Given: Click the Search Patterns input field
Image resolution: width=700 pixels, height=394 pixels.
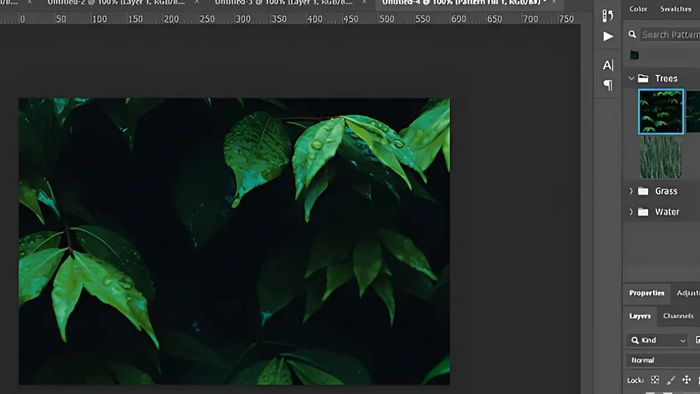Looking at the screenshot, I should coord(670,35).
